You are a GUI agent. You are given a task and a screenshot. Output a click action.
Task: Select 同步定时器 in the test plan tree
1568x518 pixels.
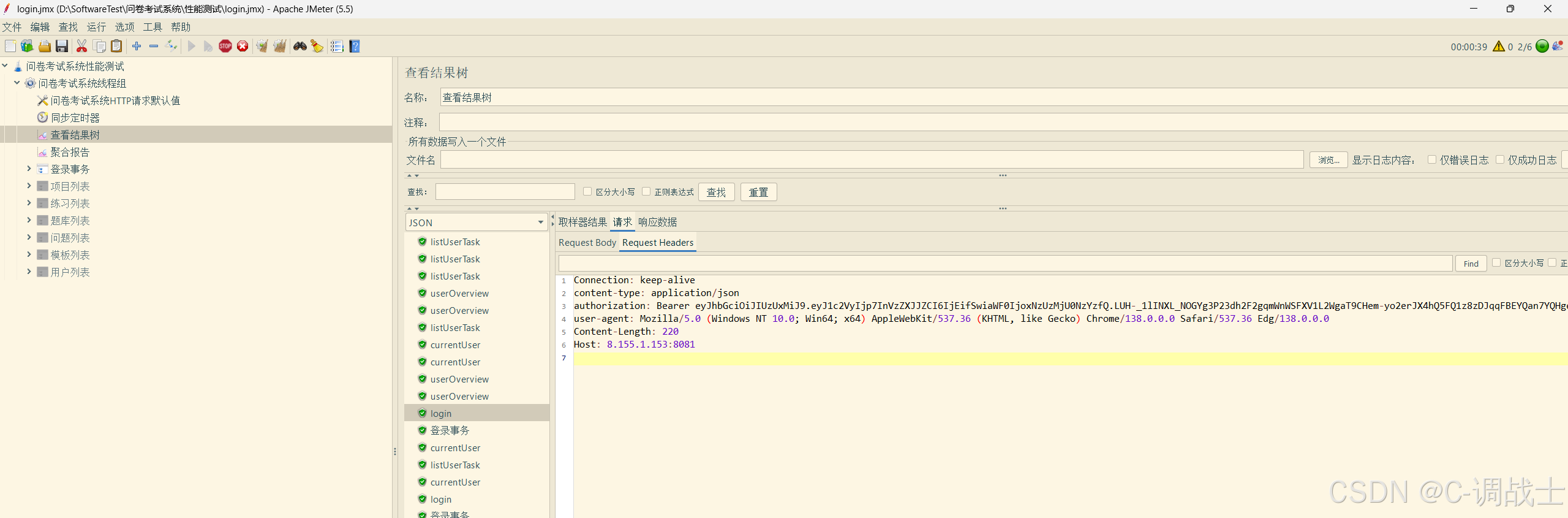coord(75,118)
